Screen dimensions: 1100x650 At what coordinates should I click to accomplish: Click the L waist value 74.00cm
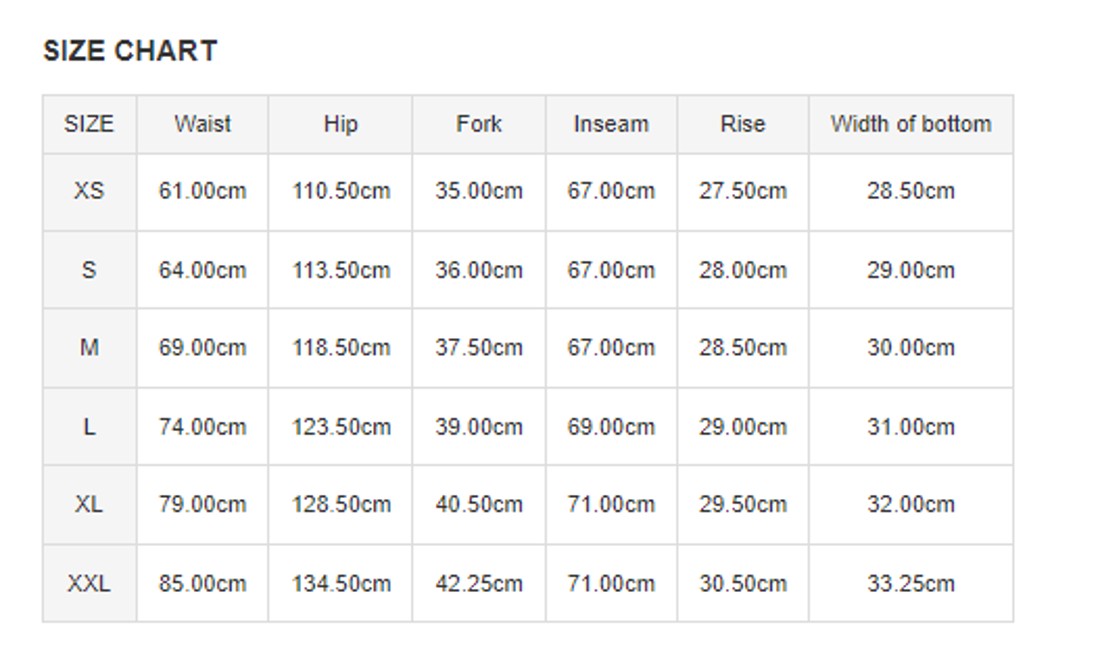point(202,427)
